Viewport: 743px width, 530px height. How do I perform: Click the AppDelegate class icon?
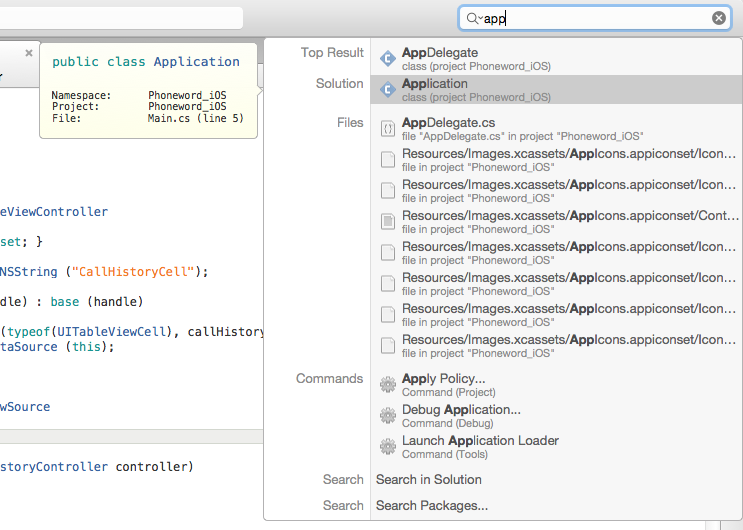[x=388, y=59]
